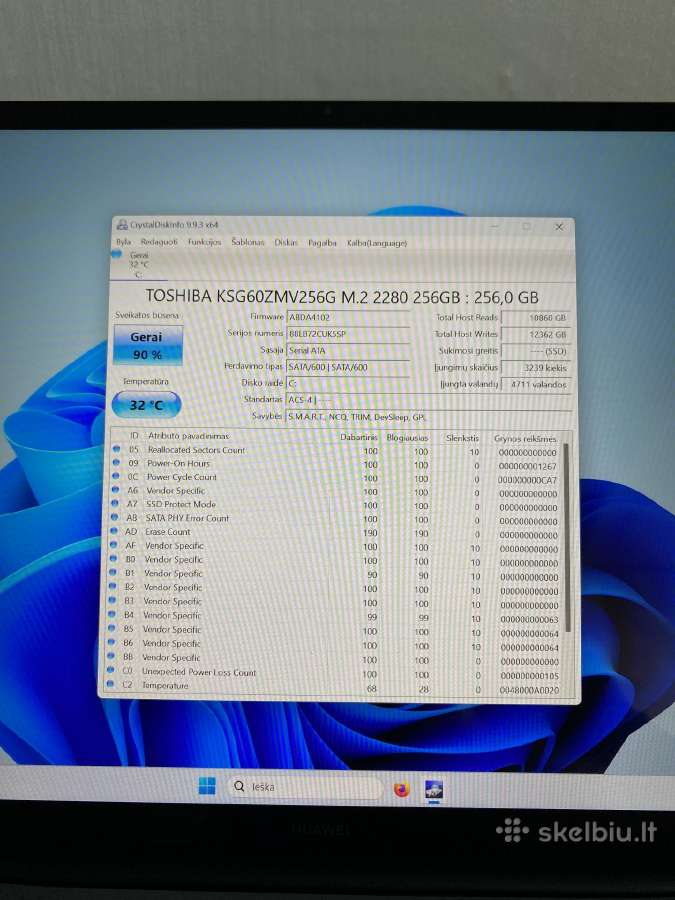Select the Reallocated Sectors Count row

click(336, 451)
